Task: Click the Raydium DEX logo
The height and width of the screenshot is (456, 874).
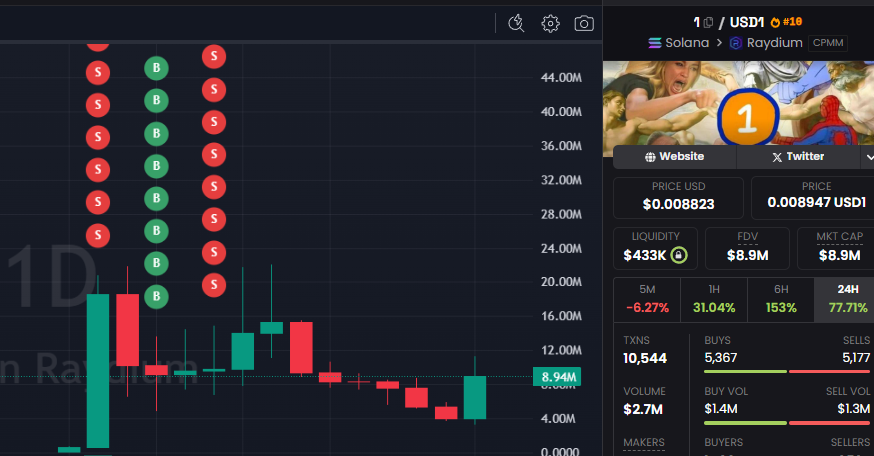Action: 737,43
